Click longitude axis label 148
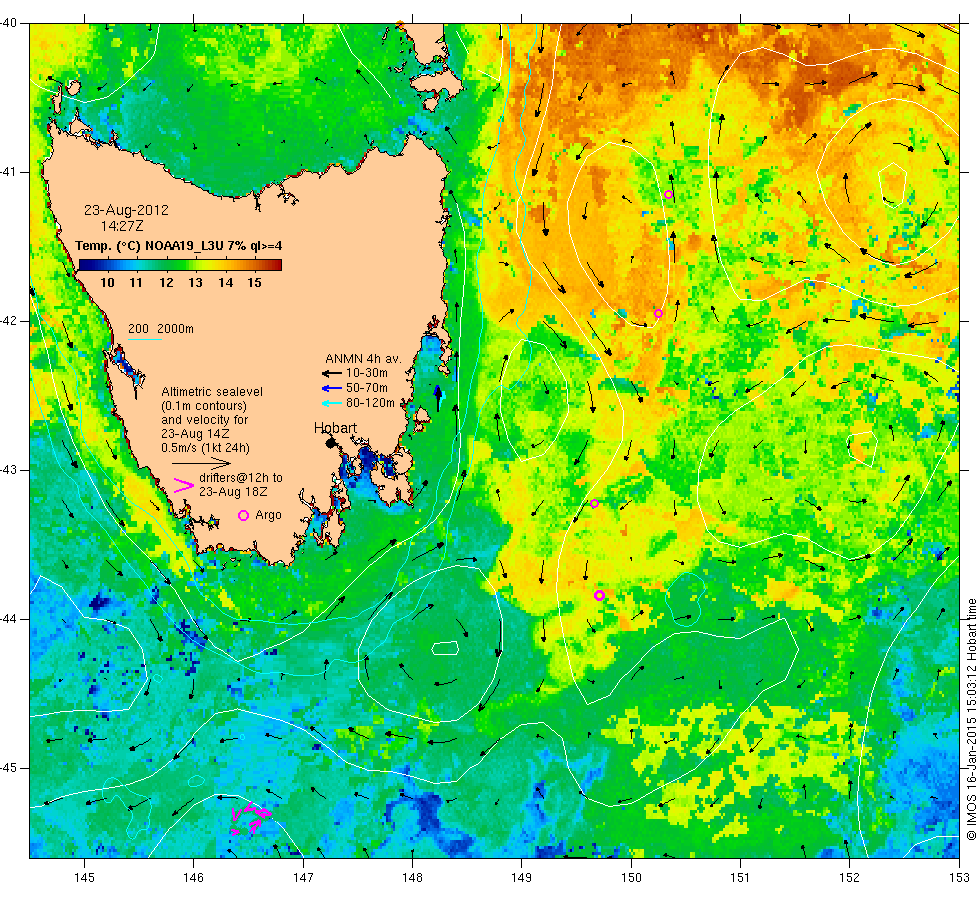Screen dimensions: 980x900 412,878
